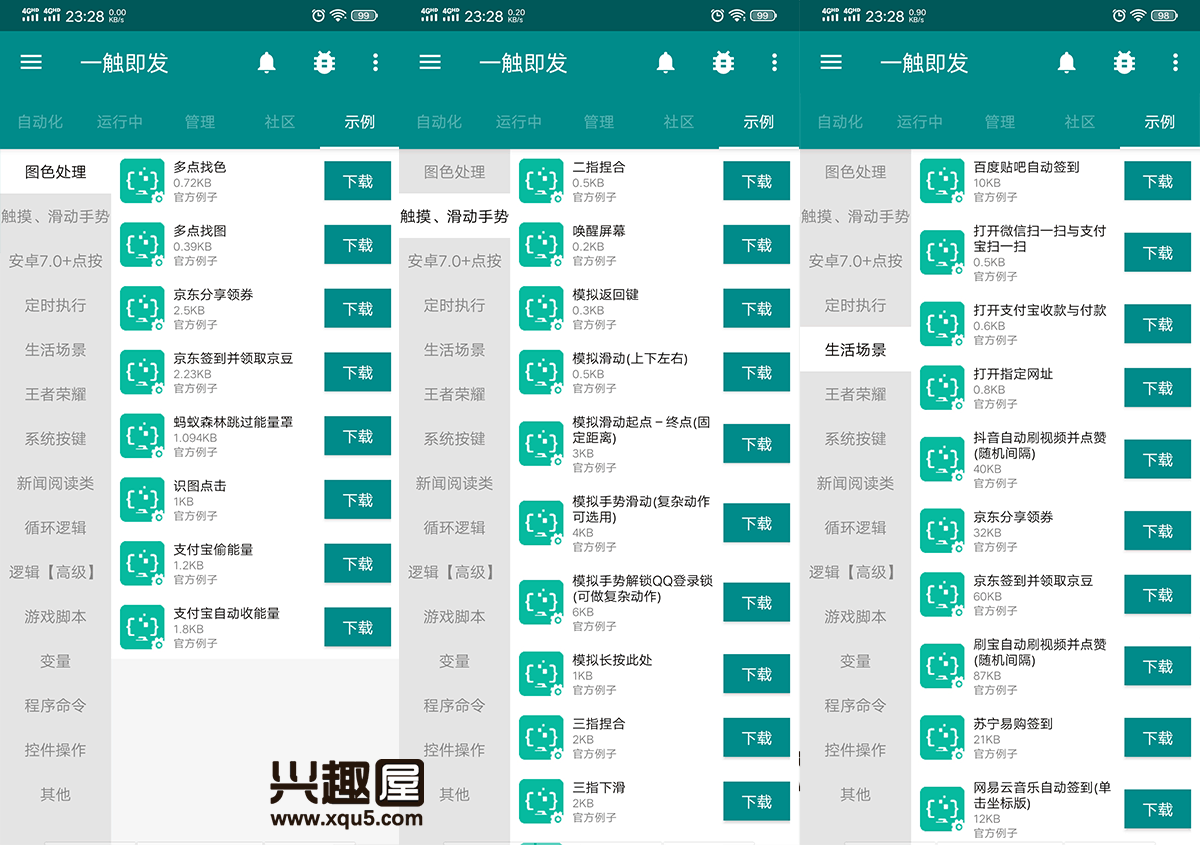Viewport: 1200px width, 845px height.
Task: Open the 模拟滑动起点－终点(固定距离) example title
Action: (641, 430)
